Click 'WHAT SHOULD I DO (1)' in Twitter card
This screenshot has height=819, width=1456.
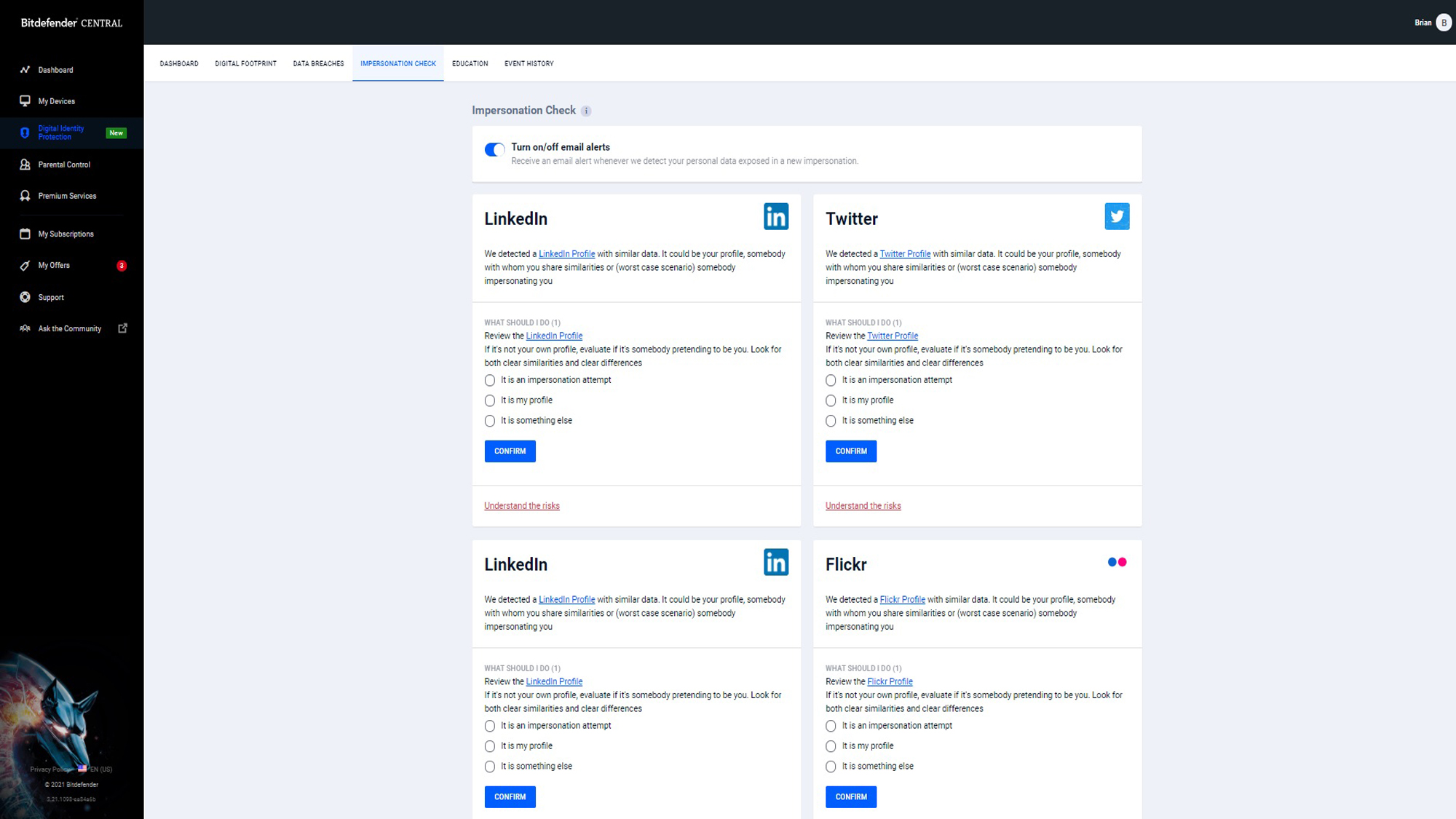click(x=863, y=323)
